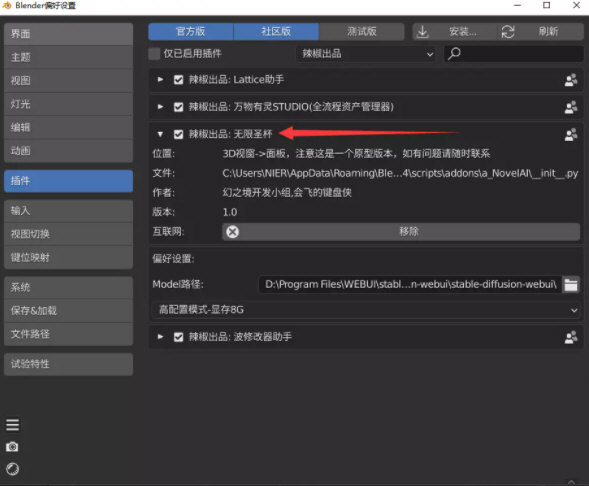
Task: Click the 偏好设置: label
Action: [173, 259]
